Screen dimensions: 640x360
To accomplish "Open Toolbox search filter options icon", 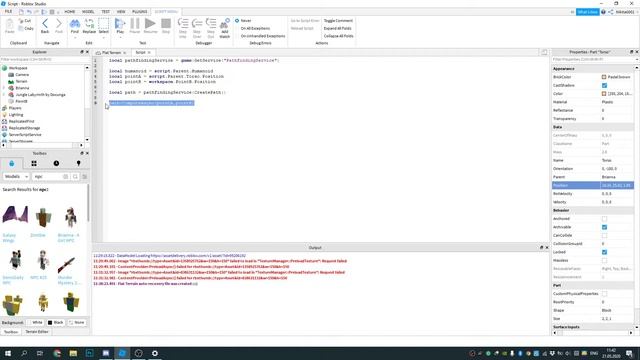I will tap(85, 176).
